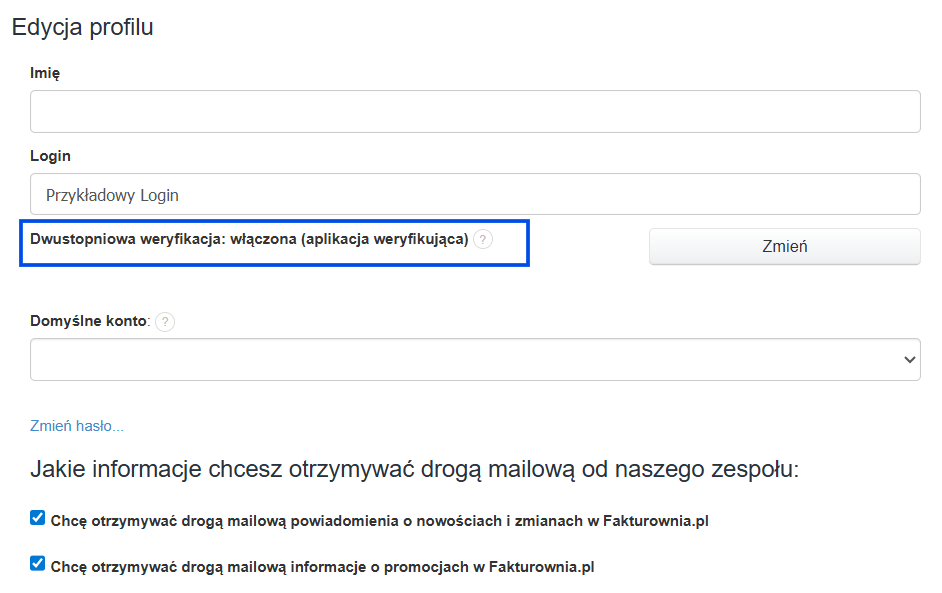Click inside the Imię input field
942x593 pixels.
(475, 111)
